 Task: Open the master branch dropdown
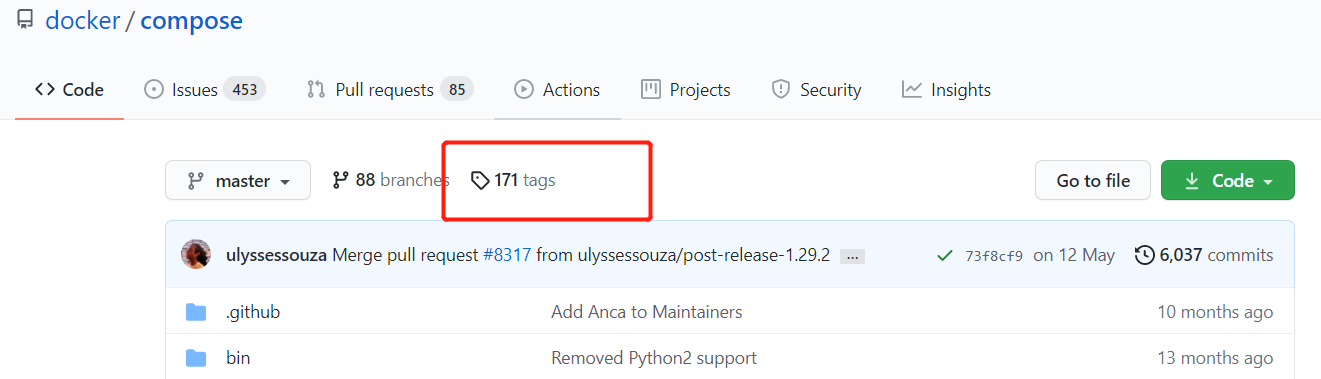238,181
